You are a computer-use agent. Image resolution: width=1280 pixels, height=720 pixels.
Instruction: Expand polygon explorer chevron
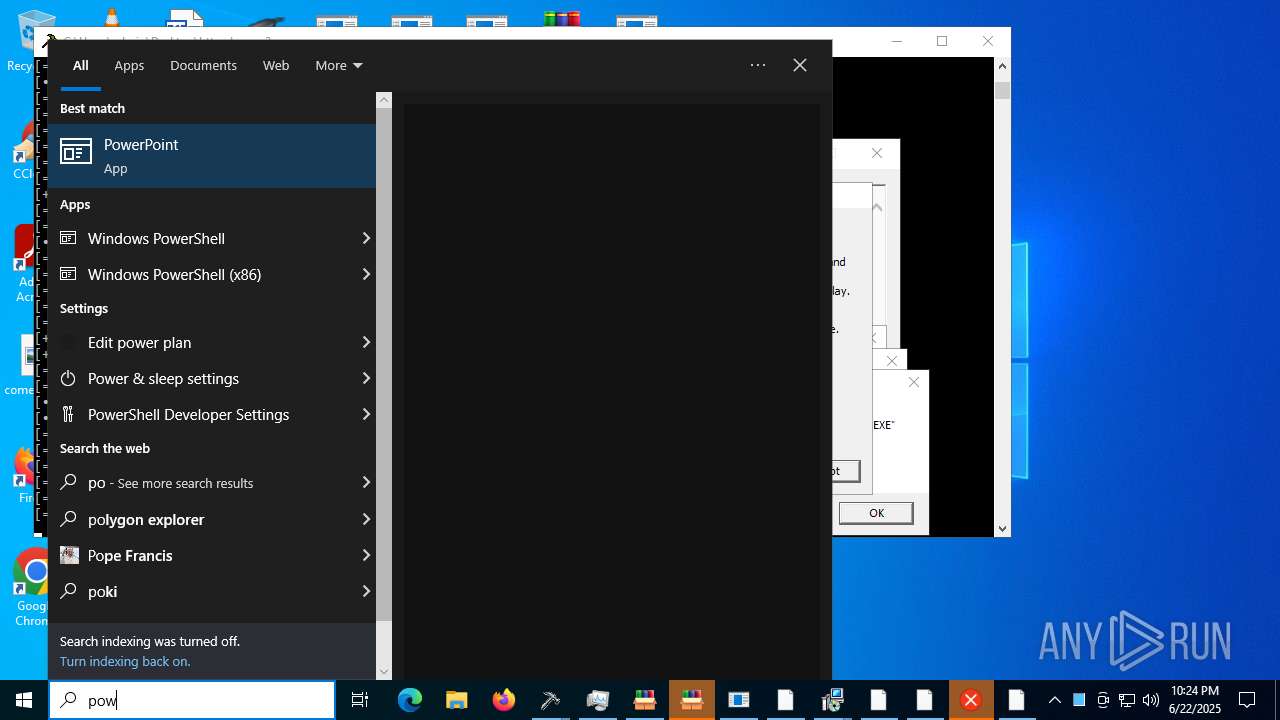[366, 519]
